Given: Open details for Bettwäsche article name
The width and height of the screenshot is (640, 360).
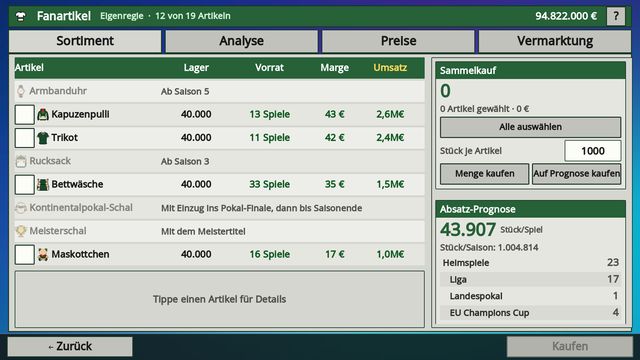Looking at the screenshot, I should click(x=77, y=184).
